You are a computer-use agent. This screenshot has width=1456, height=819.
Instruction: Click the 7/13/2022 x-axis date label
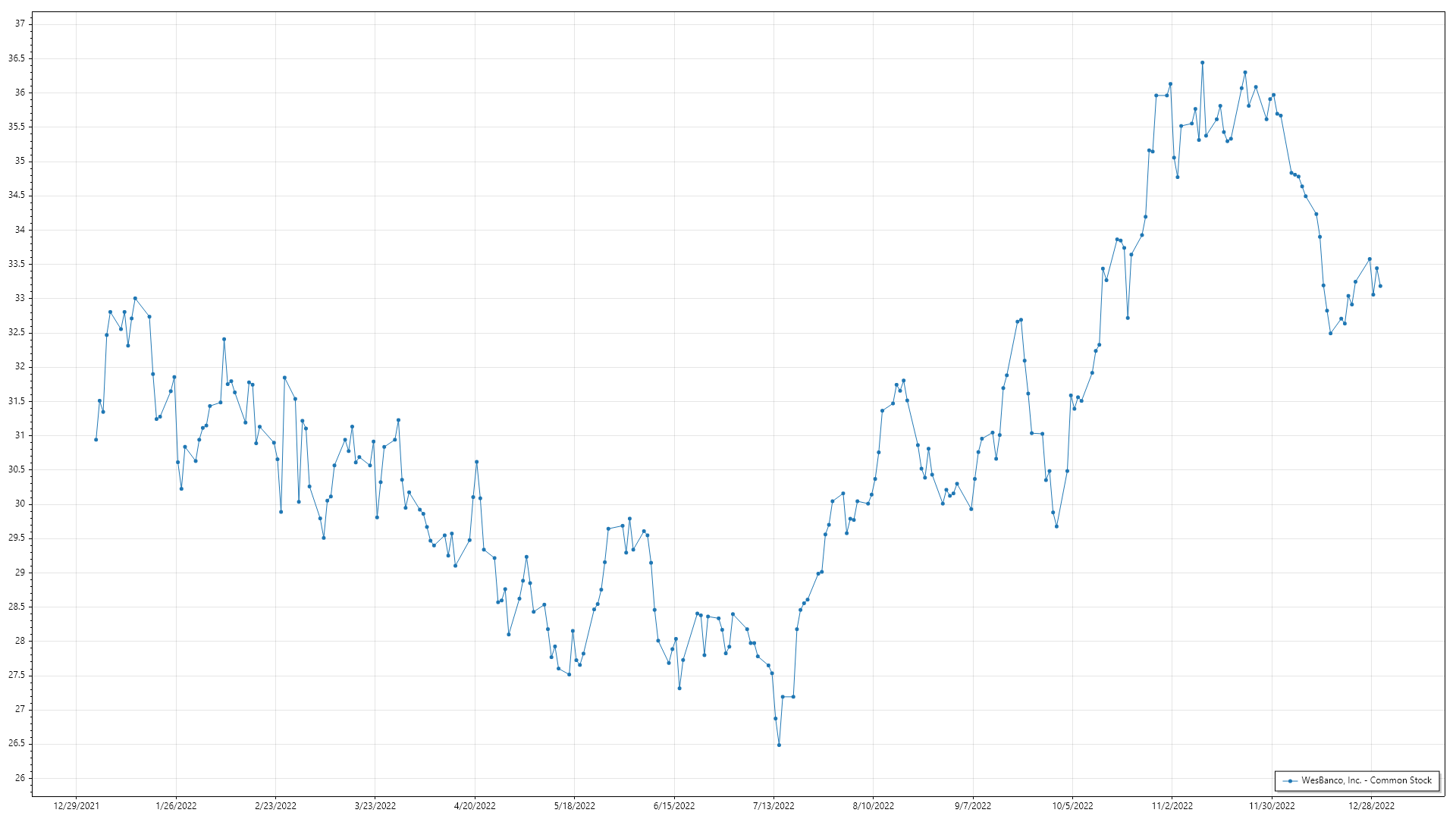[773, 806]
